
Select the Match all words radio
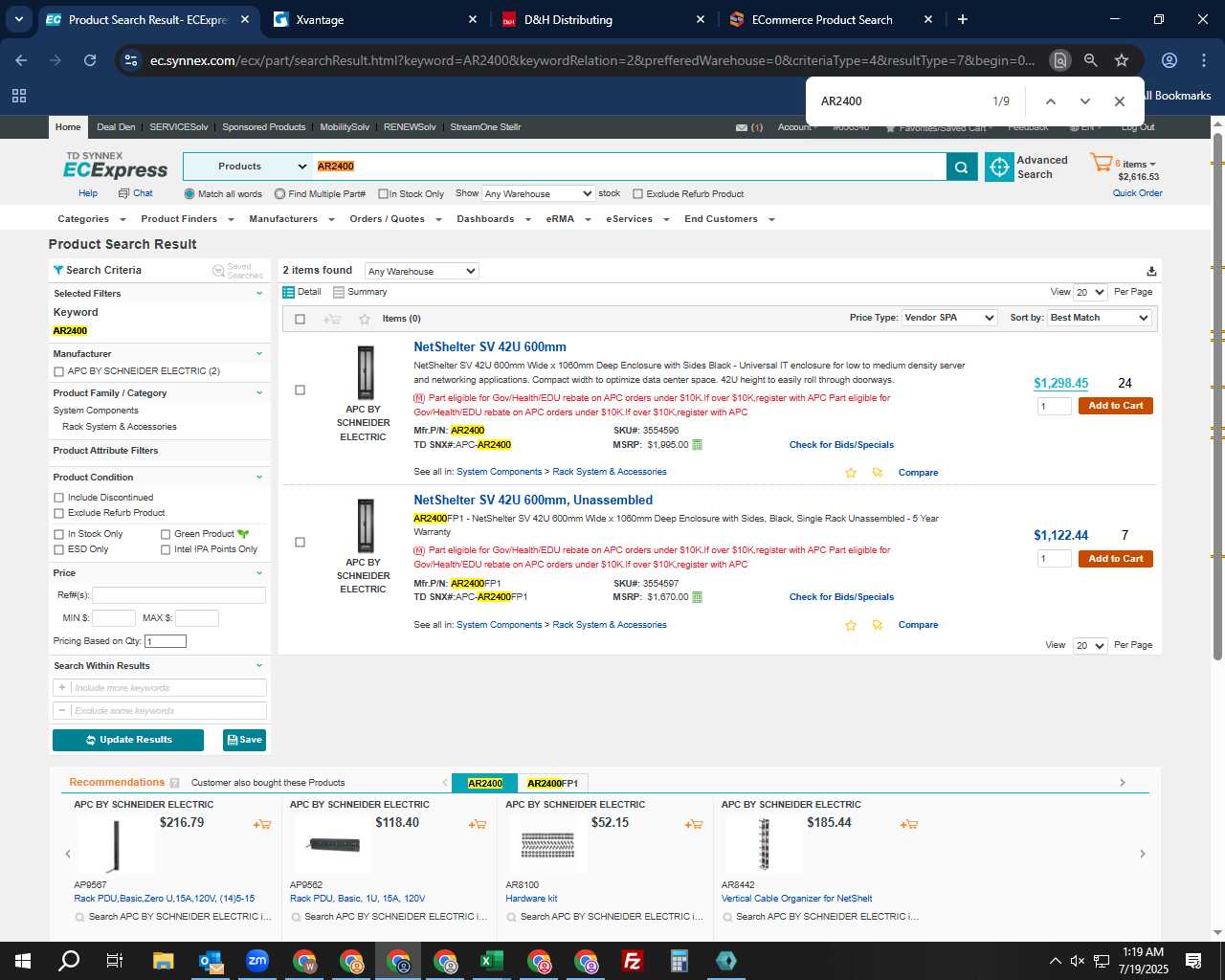pyautogui.click(x=189, y=194)
